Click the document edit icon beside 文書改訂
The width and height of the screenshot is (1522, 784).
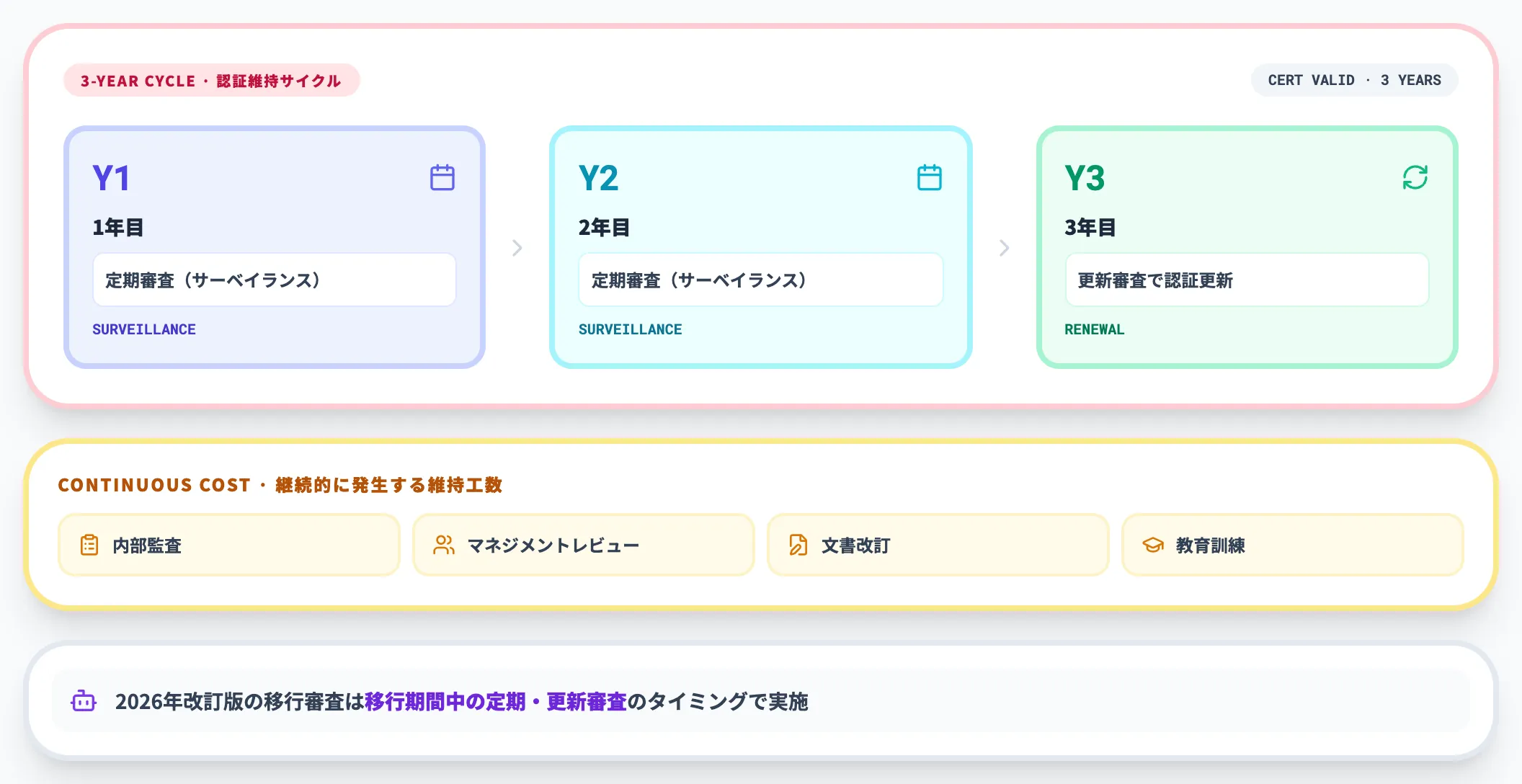(798, 545)
